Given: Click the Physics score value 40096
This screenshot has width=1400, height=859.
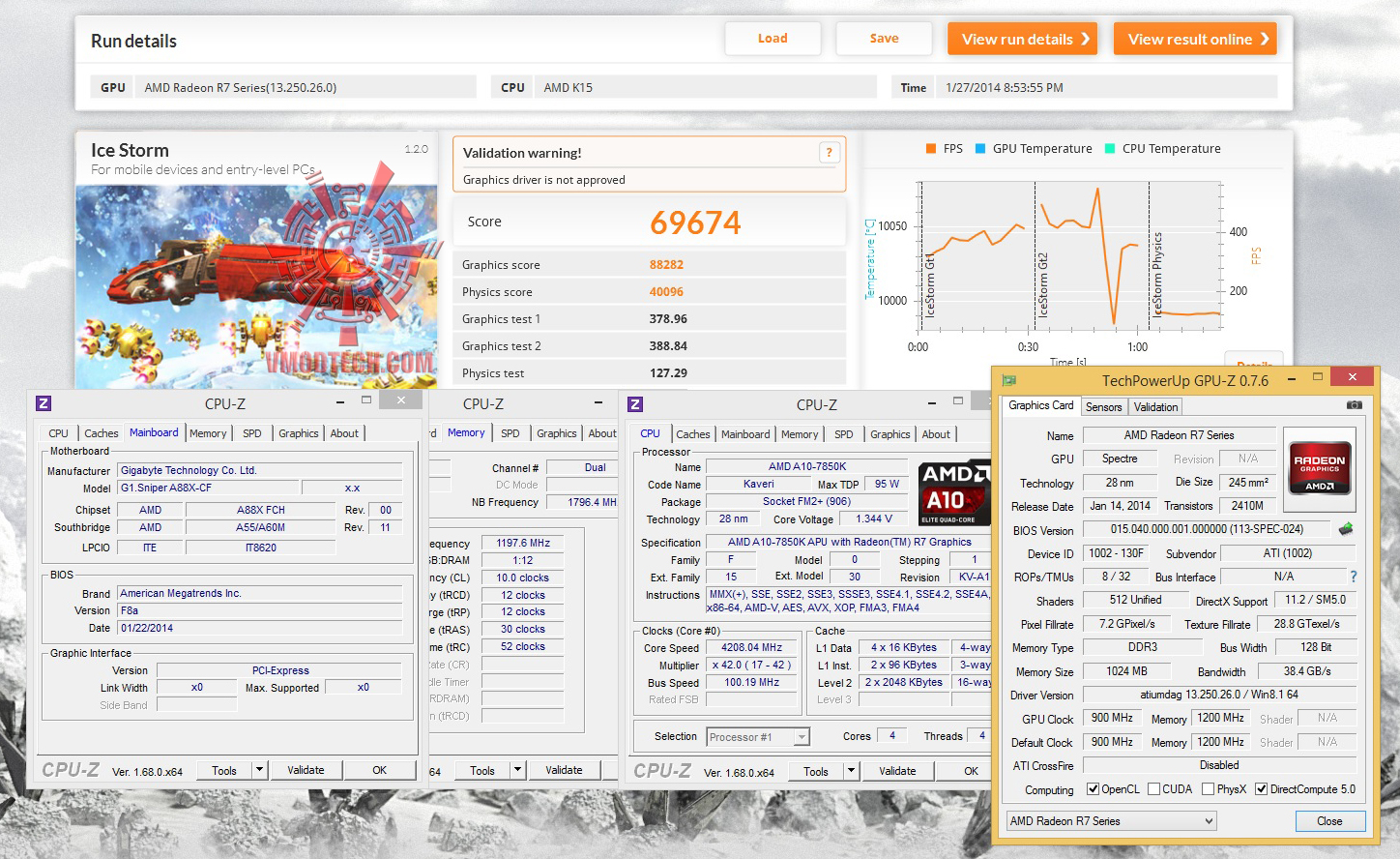Looking at the screenshot, I should 666,291.
